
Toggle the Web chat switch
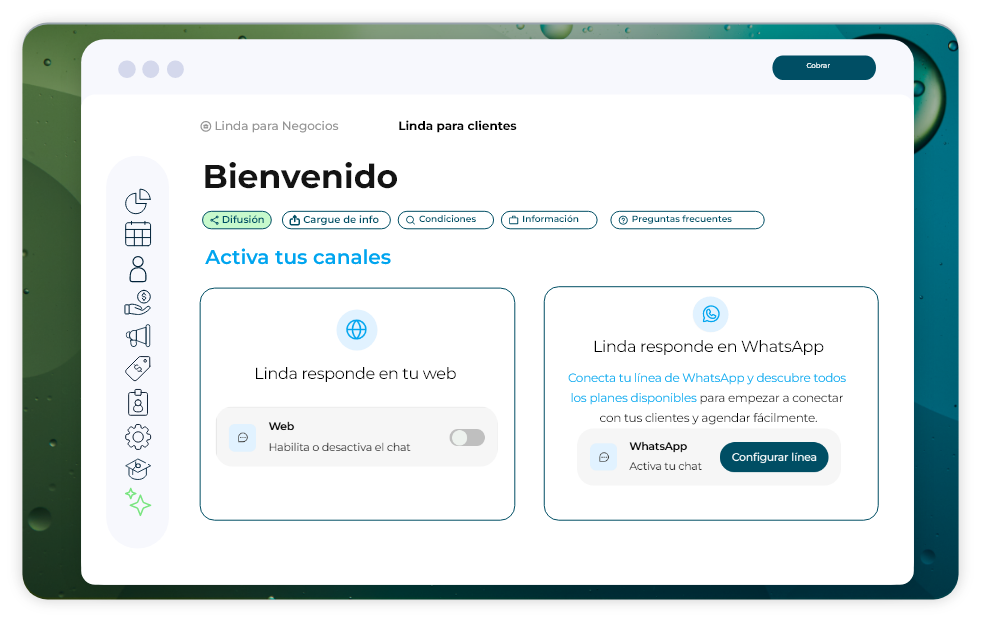467,437
